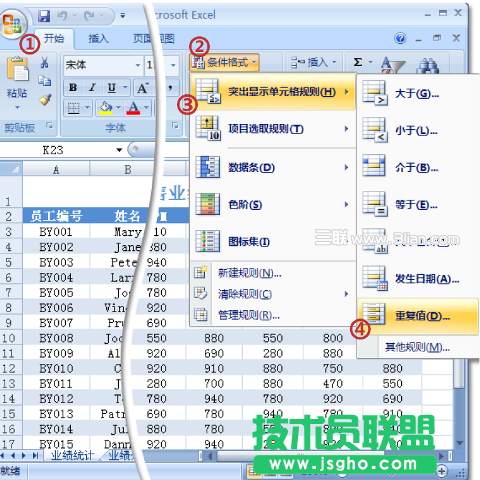Toggle underline formatting
Viewport: 480px width, 480px height.
pyautogui.click(x=112, y=88)
